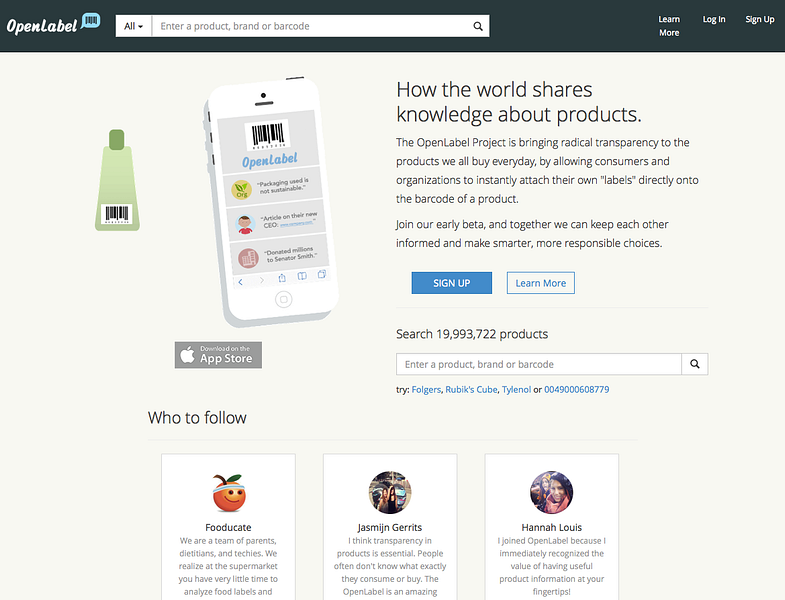
Task: Open Jasmijn Gerrits profile photo
Action: [390, 492]
